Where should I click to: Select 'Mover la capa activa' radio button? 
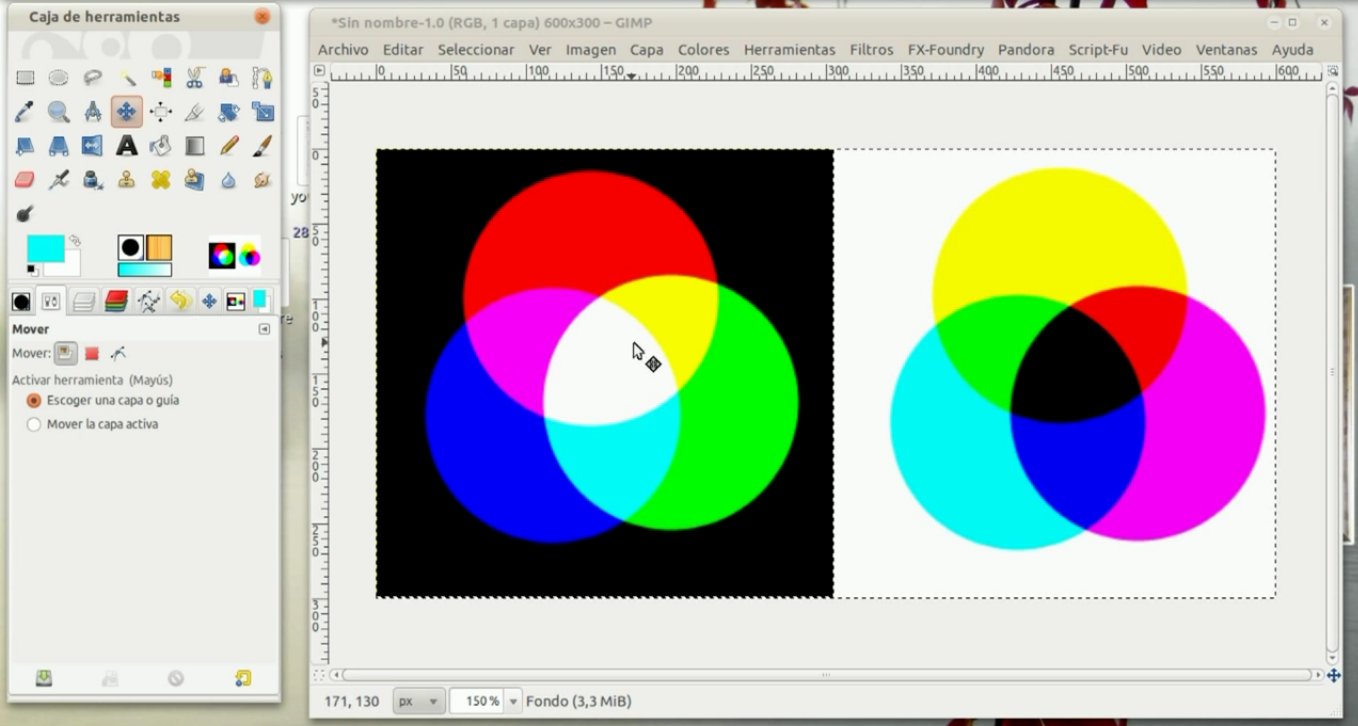34,424
